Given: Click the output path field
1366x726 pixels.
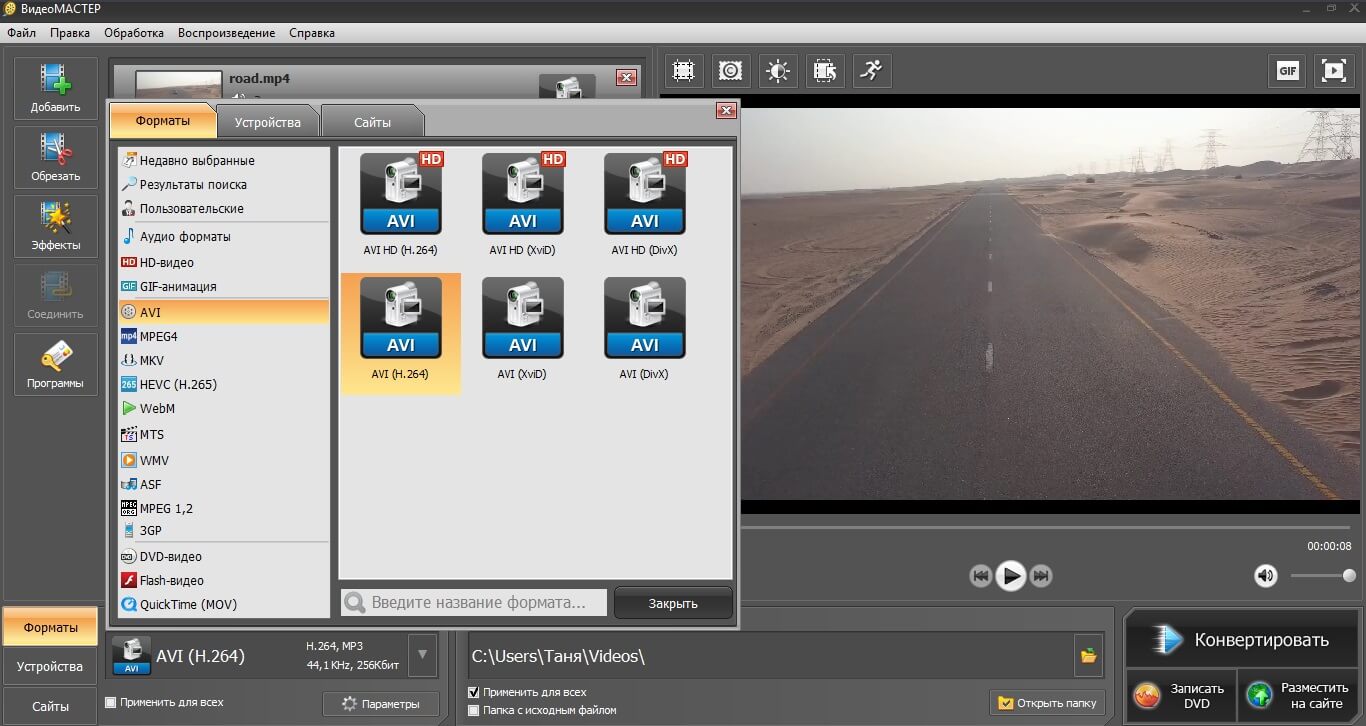Looking at the screenshot, I should (771, 656).
